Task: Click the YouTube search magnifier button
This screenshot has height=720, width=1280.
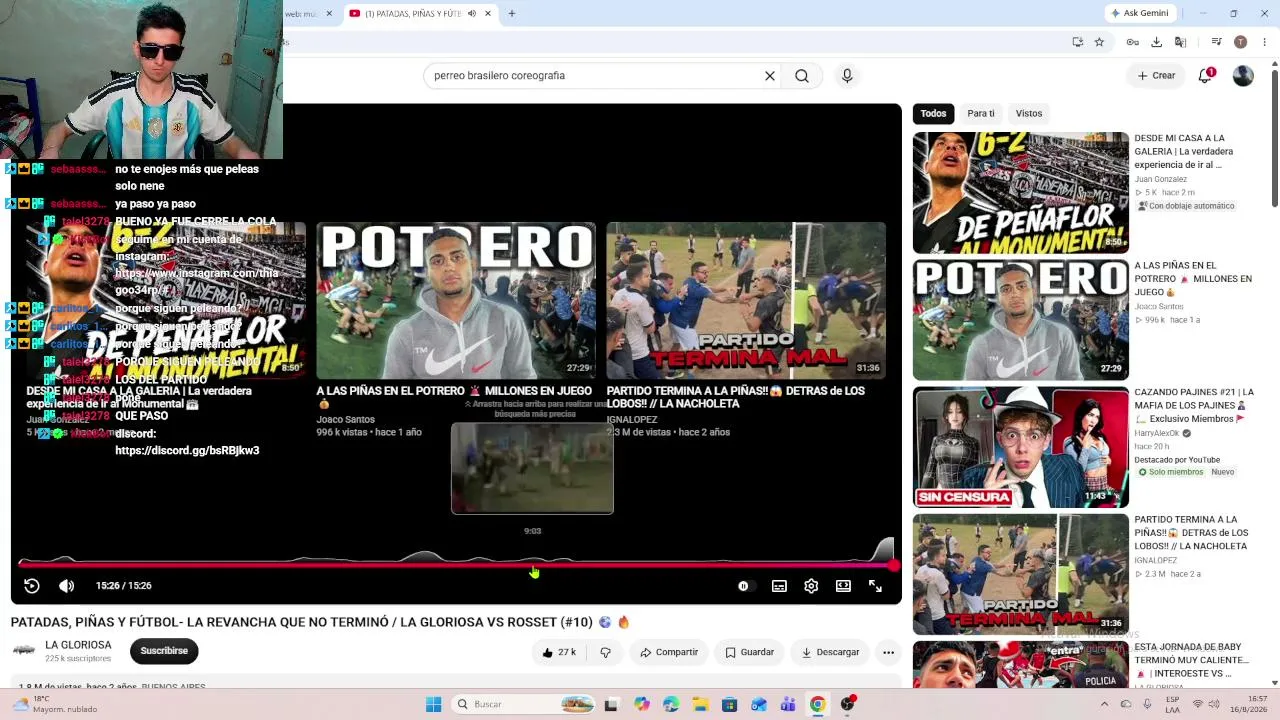Action: click(x=802, y=76)
